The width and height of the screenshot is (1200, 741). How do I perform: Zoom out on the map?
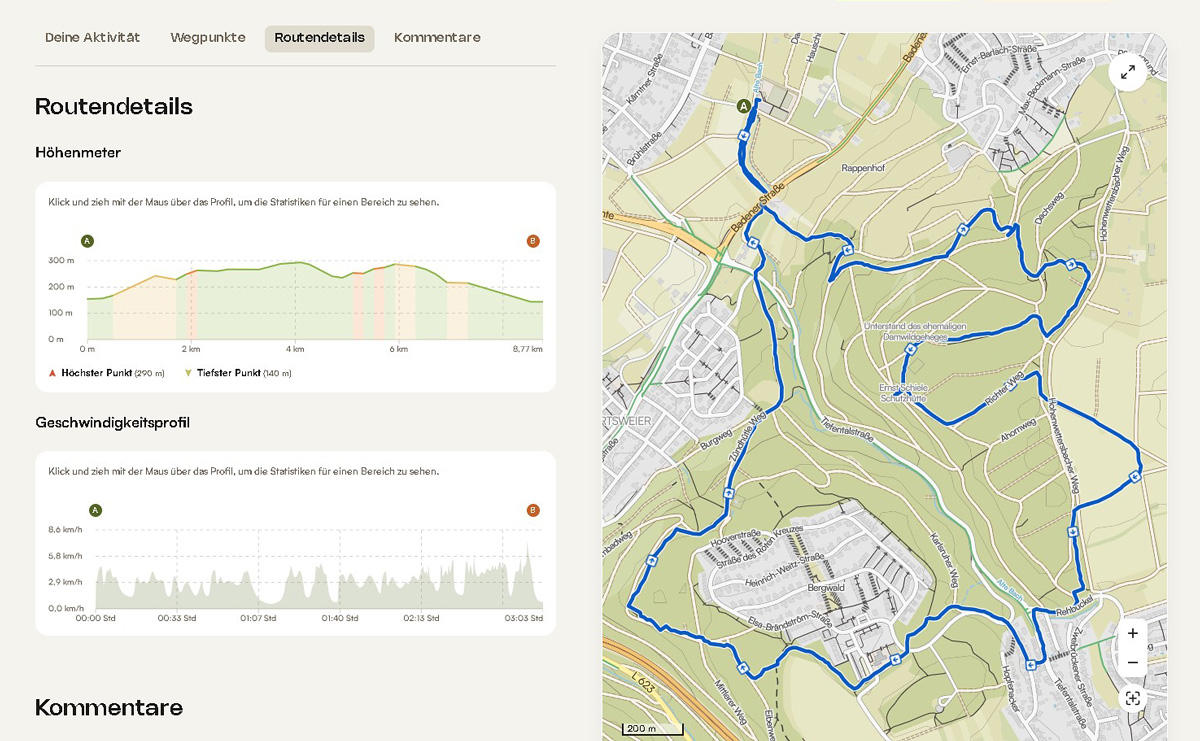(1132, 662)
